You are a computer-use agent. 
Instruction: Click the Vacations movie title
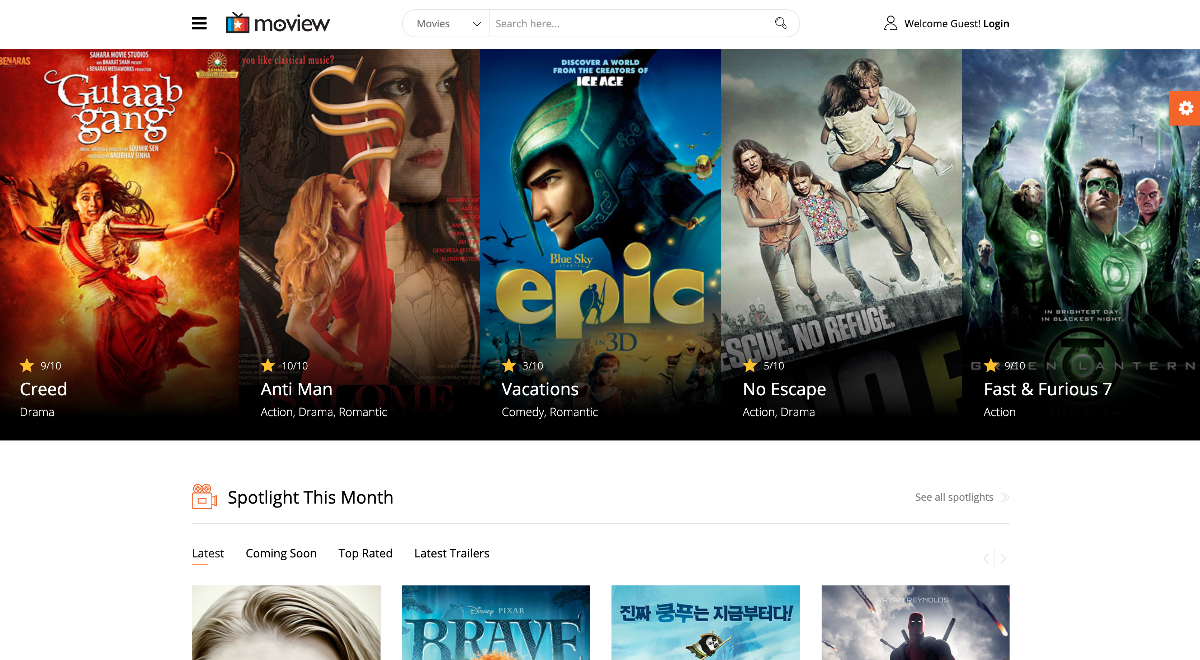pyautogui.click(x=540, y=389)
